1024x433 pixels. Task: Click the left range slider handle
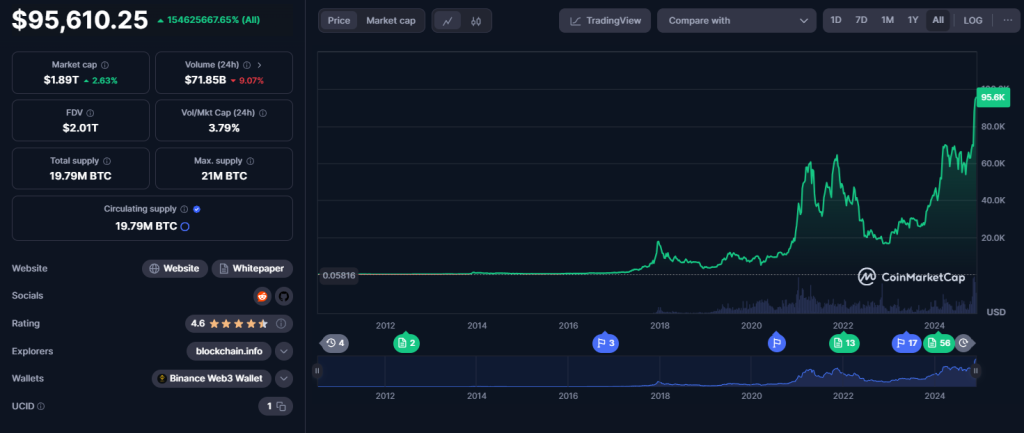(317, 371)
